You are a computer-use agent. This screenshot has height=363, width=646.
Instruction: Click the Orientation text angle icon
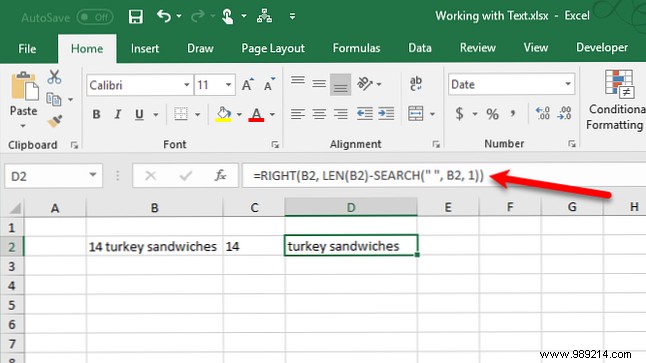point(365,84)
